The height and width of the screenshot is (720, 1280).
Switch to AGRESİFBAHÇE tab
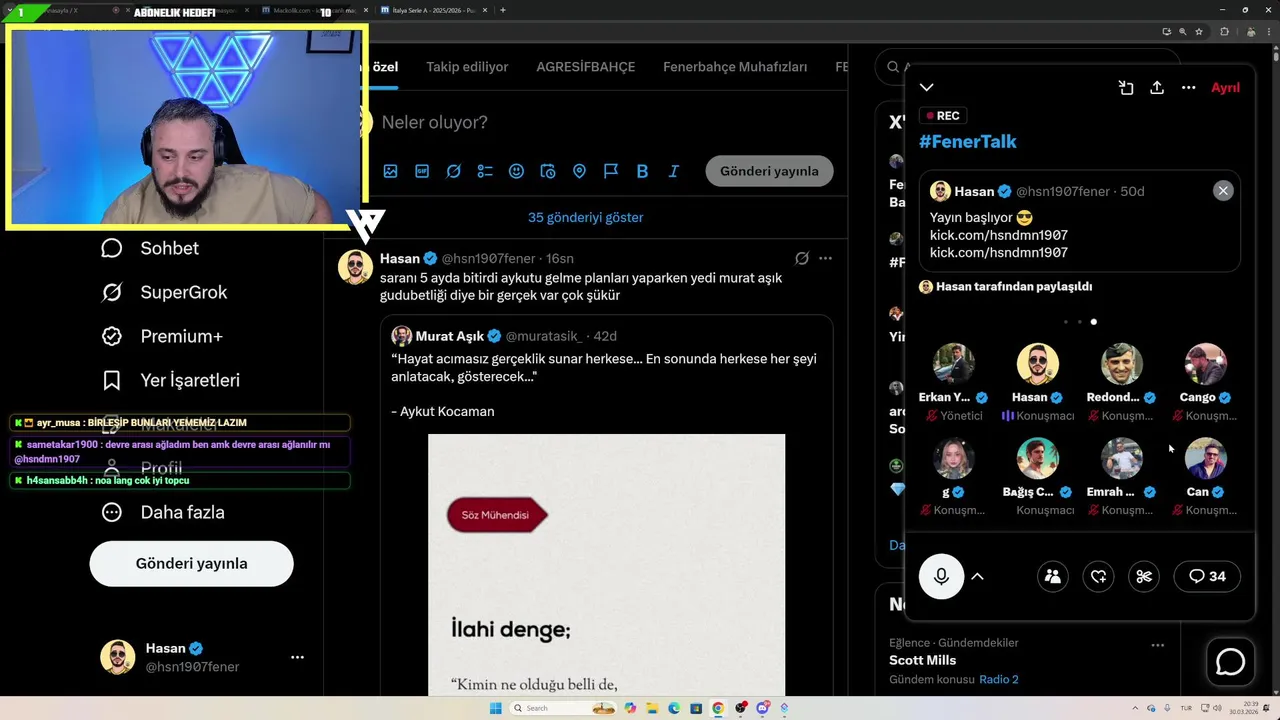tap(586, 67)
